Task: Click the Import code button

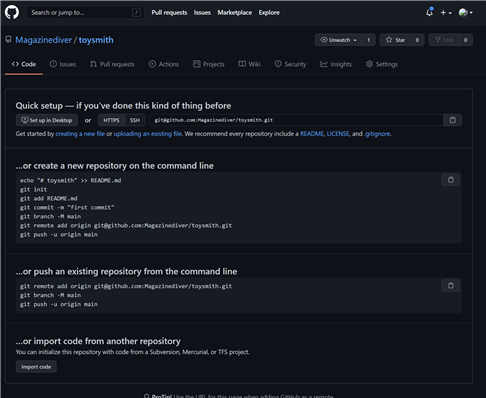Action: pos(36,367)
